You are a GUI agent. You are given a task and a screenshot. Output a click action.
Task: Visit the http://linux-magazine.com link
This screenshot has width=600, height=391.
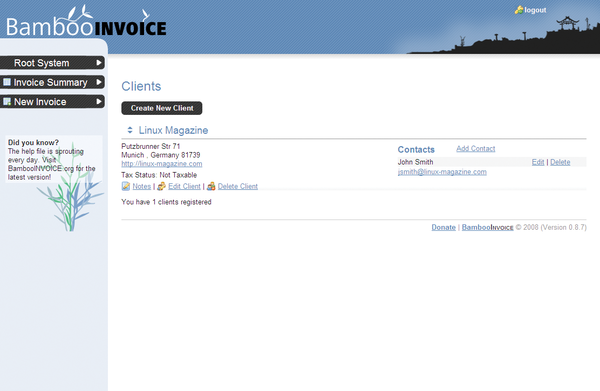tap(162, 164)
